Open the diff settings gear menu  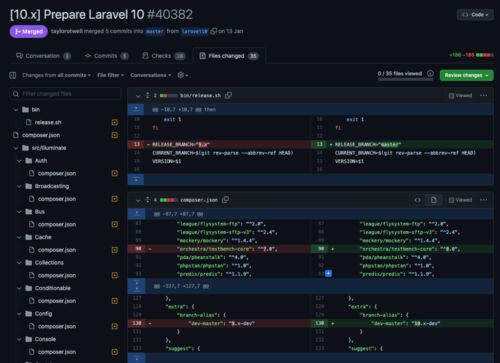click(x=183, y=75)
